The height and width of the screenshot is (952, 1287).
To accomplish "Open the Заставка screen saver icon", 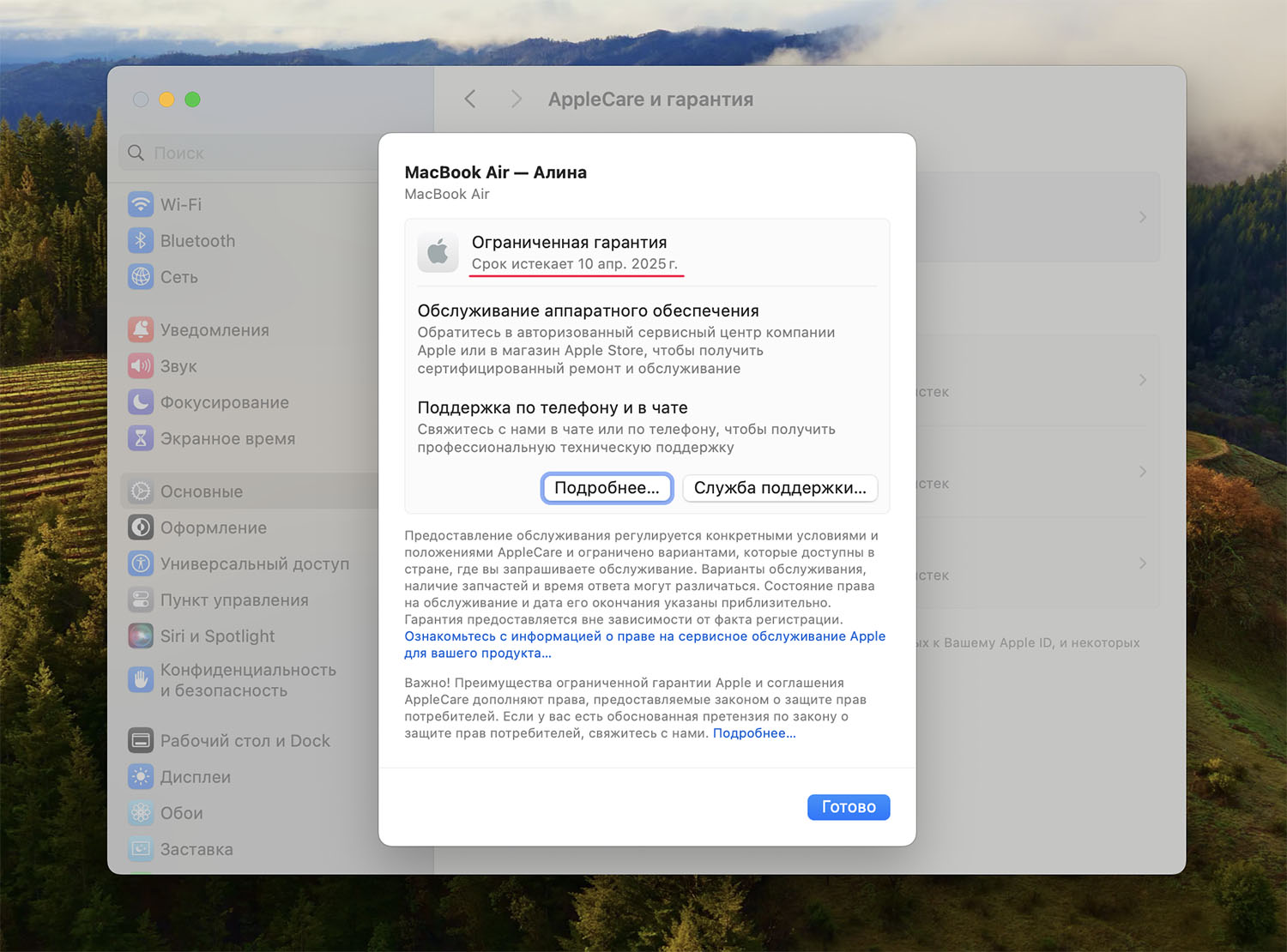I will (141, 848).
